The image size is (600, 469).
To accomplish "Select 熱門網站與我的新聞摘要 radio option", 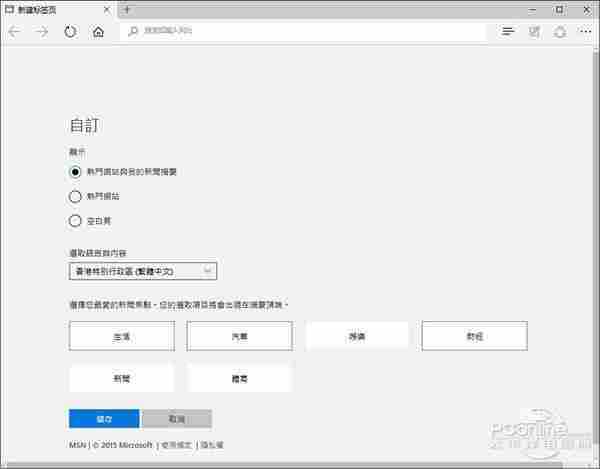I will (75, 171).
